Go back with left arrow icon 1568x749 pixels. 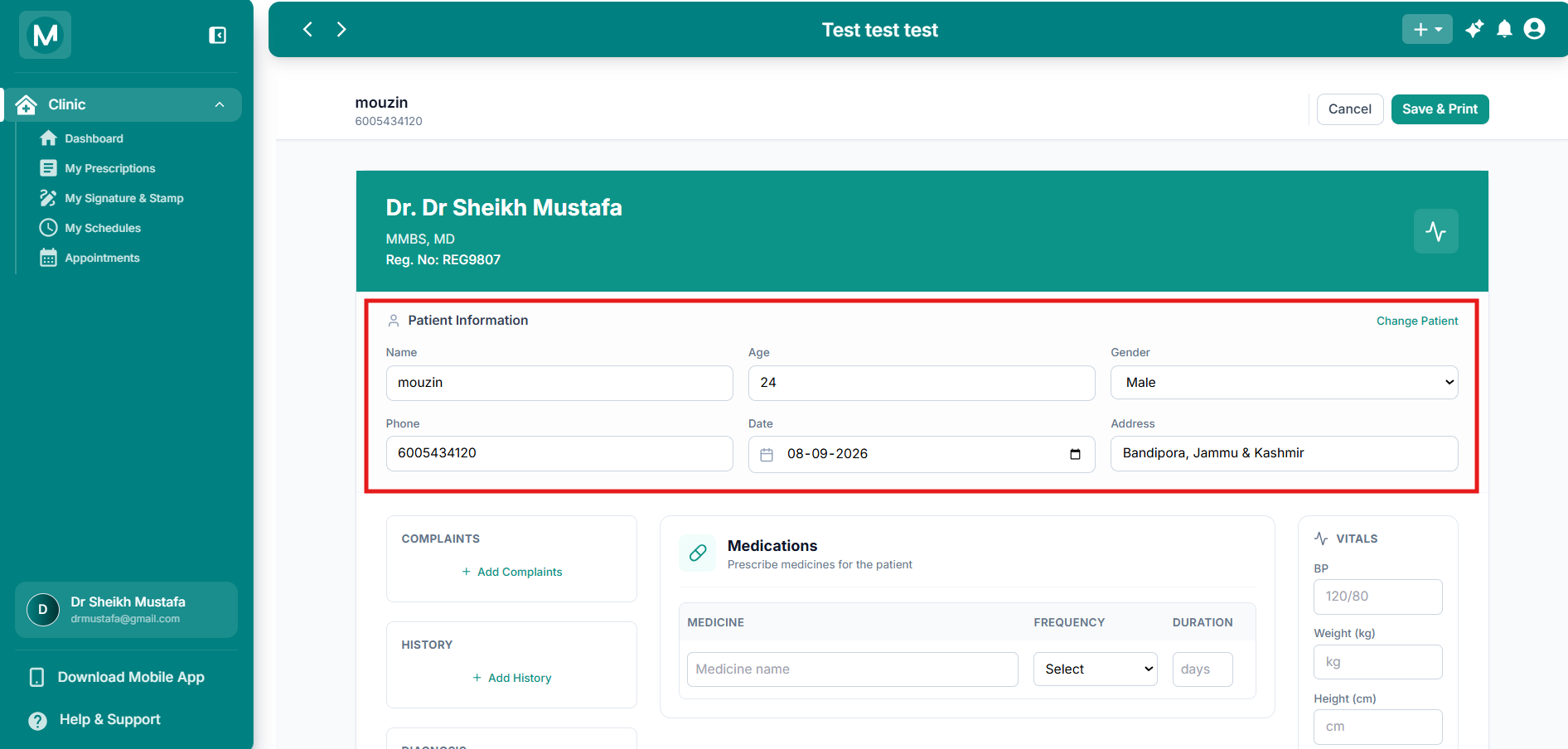307,30
